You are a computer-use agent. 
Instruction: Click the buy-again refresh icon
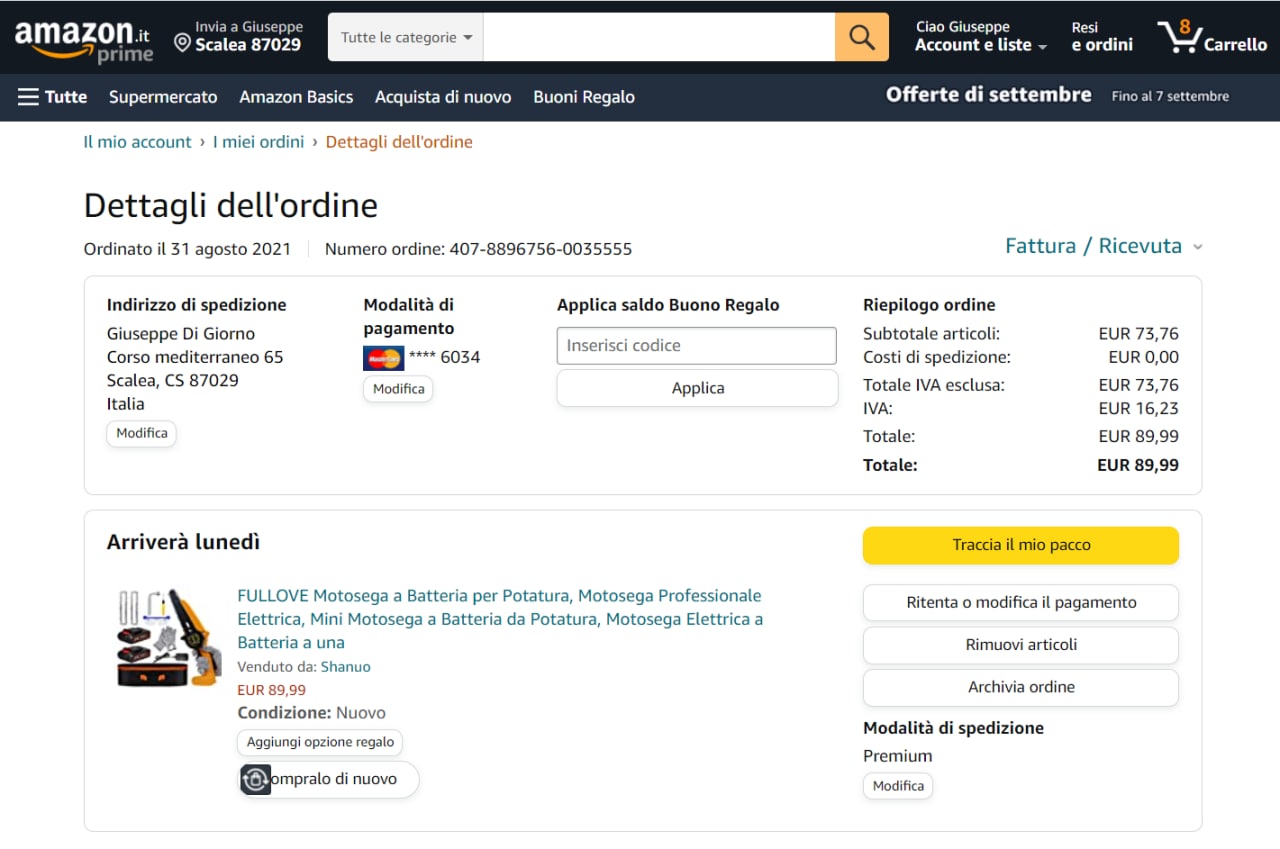(256, 779)
